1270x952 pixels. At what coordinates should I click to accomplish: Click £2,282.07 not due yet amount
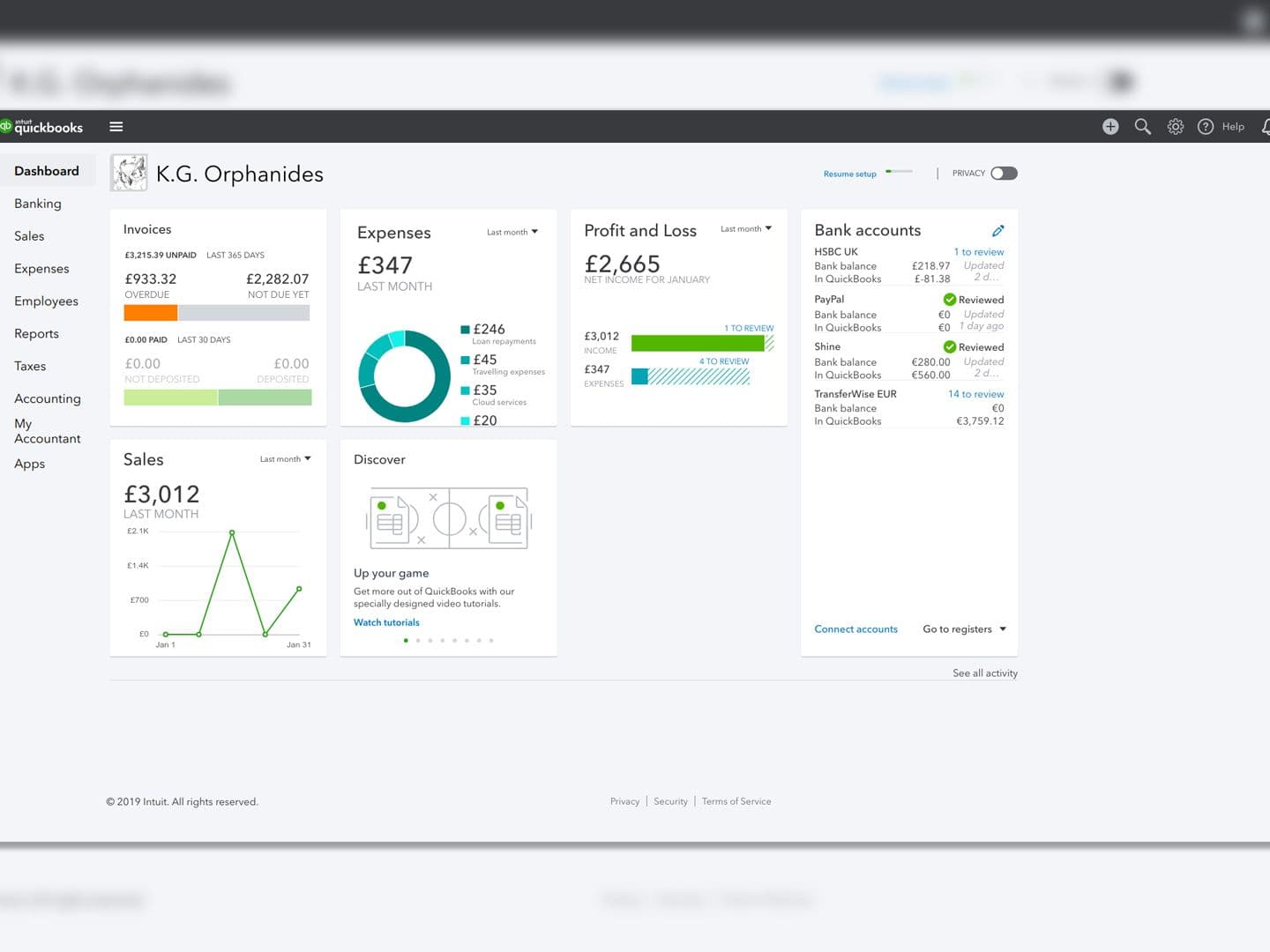[x=277, y=279]
